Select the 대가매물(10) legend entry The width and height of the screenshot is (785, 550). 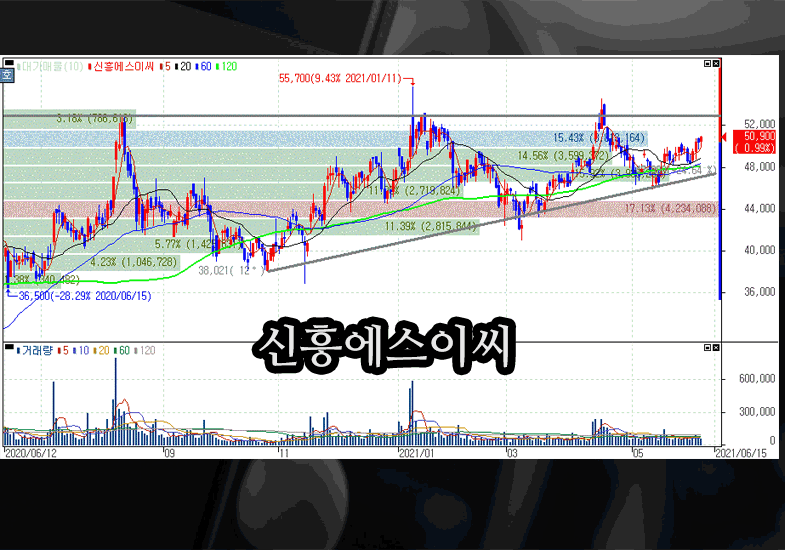[50, 67]
